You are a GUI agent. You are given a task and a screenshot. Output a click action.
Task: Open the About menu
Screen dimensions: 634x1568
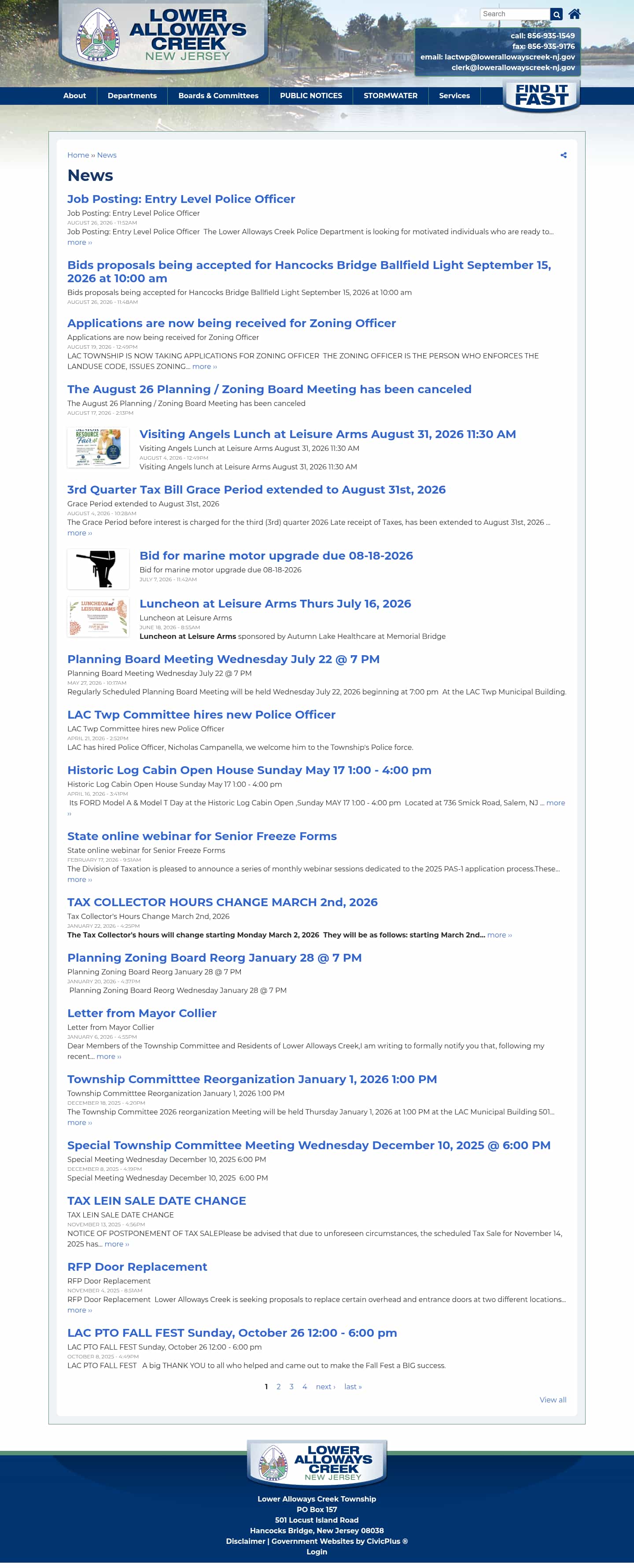[75, 96]
